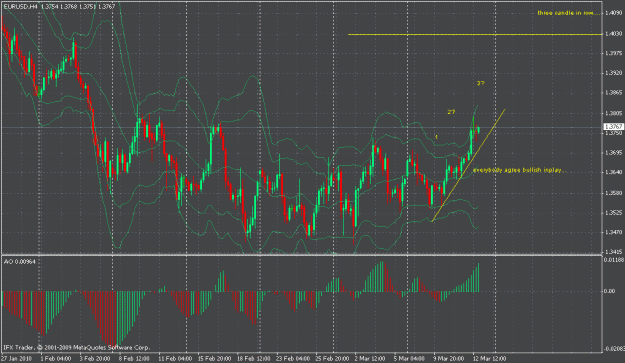Click the 3 Feb 20:00 time label
This screenshot has width=625, height=363.
click(95, 358)
